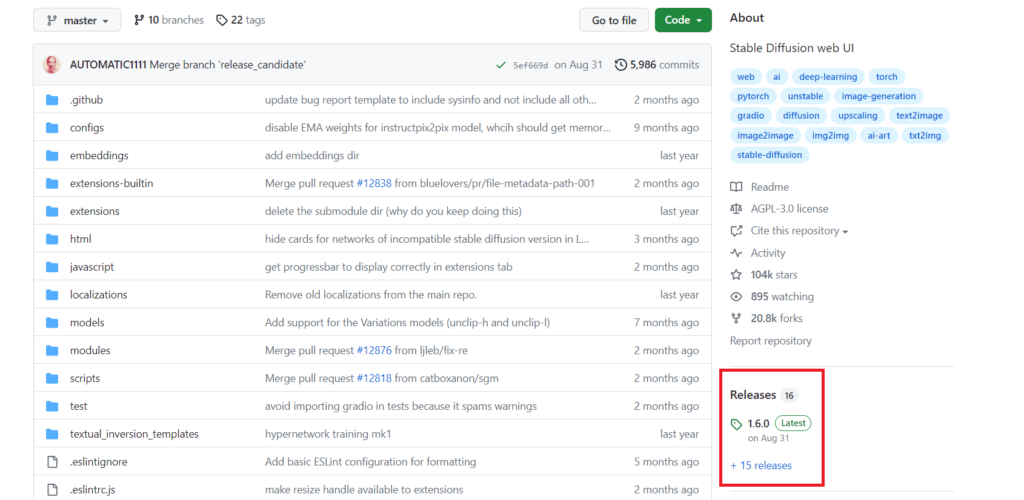Open the AGPL-3.0 license link

click(x=790, y=209)
